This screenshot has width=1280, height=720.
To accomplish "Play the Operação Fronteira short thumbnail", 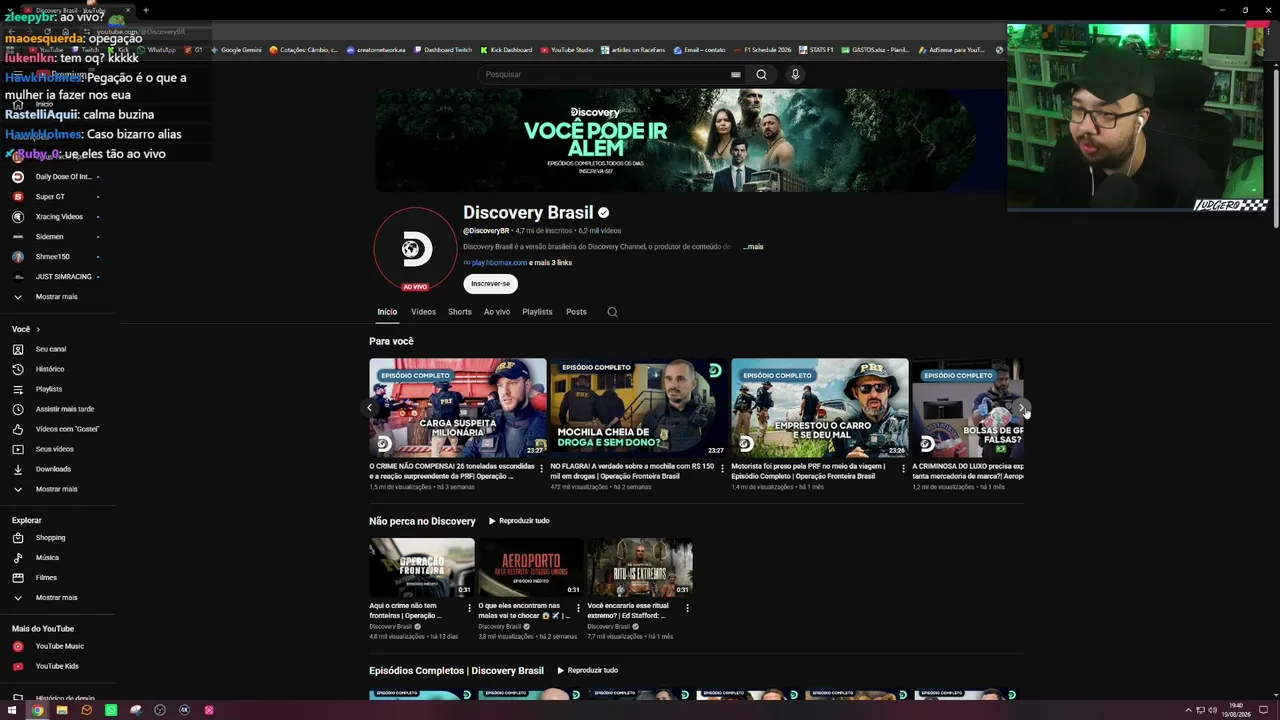I will click(x=422, y=567).
